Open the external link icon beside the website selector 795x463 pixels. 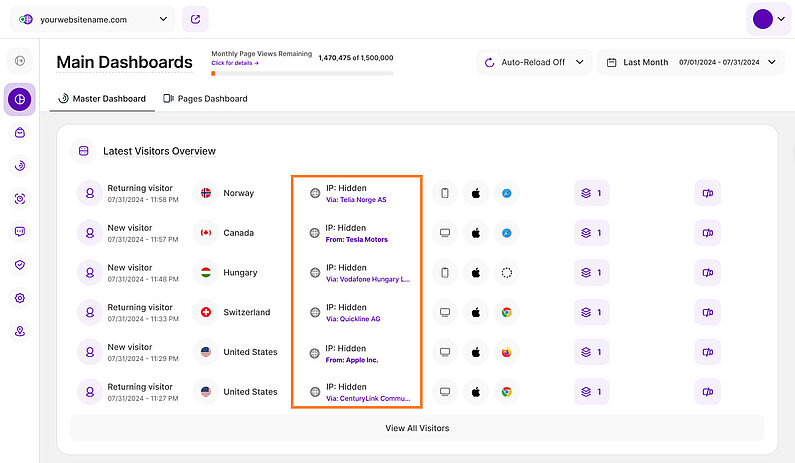coord(197,19)
